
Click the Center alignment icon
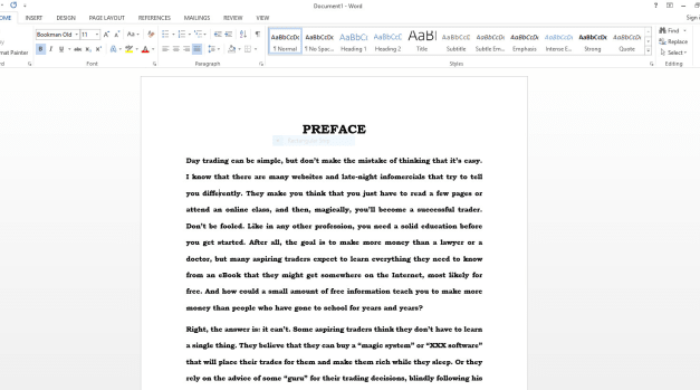coord(176,49)
